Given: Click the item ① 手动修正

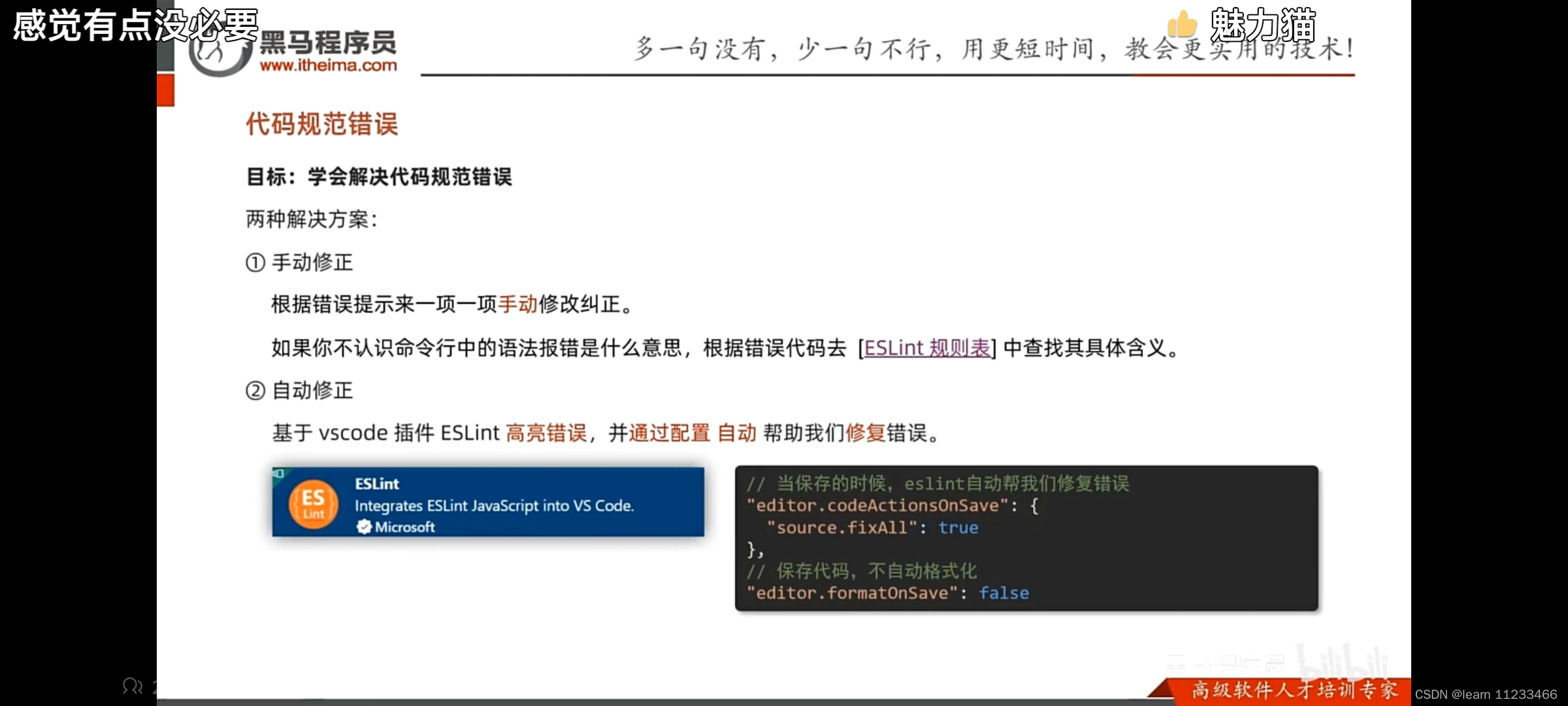Looking at the screenshot, I should click(x=299, y=262).
